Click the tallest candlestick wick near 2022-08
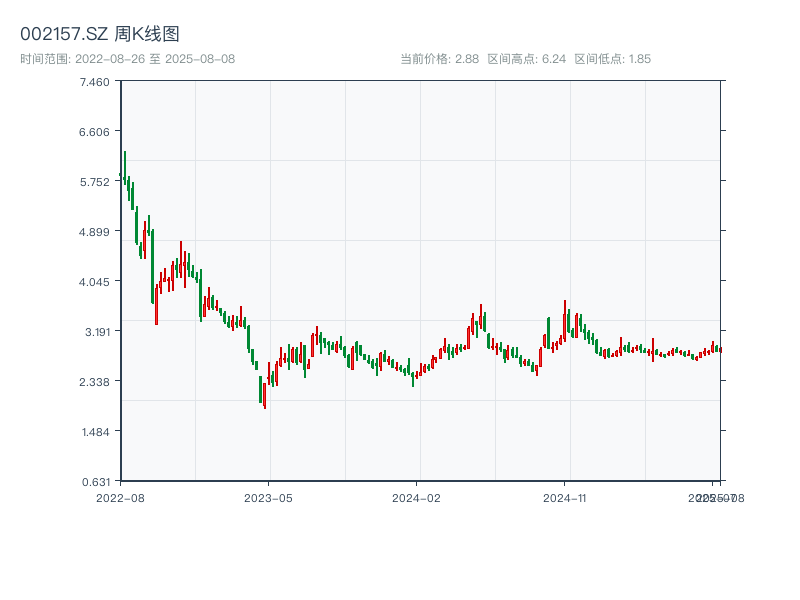Image resolution: width=800 pixels, height=600 pixels. point(125,166)
